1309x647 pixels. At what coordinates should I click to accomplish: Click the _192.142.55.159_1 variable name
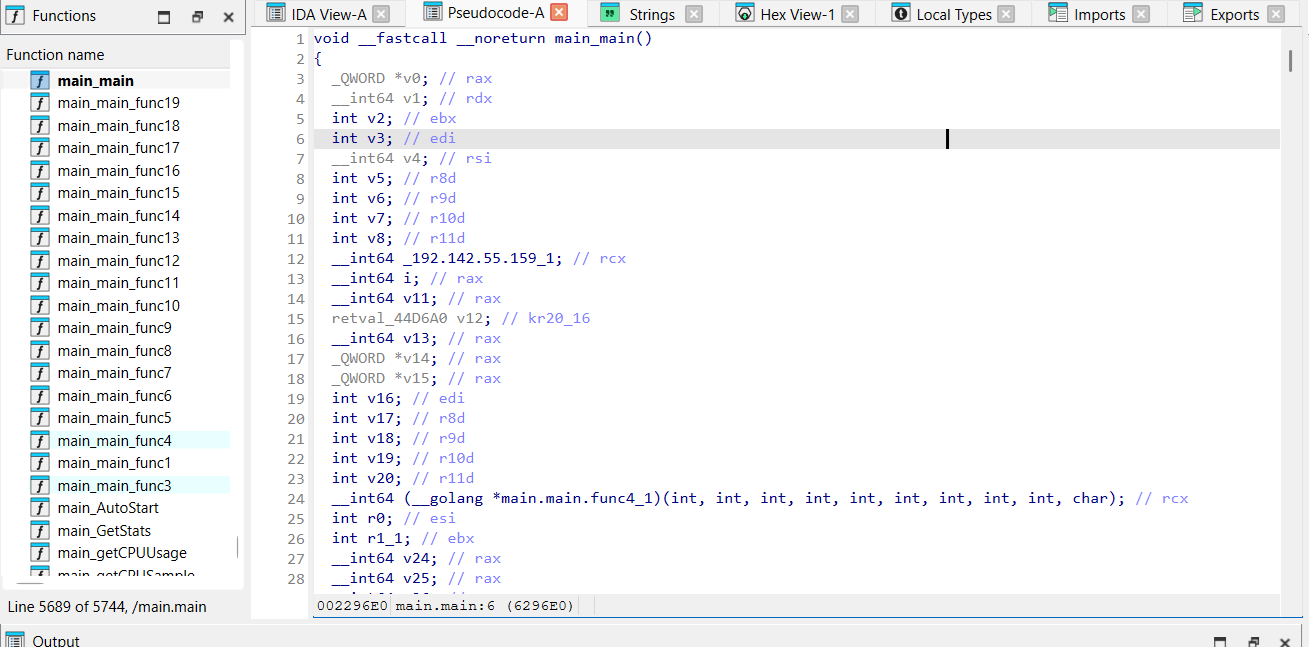point(484,258)
